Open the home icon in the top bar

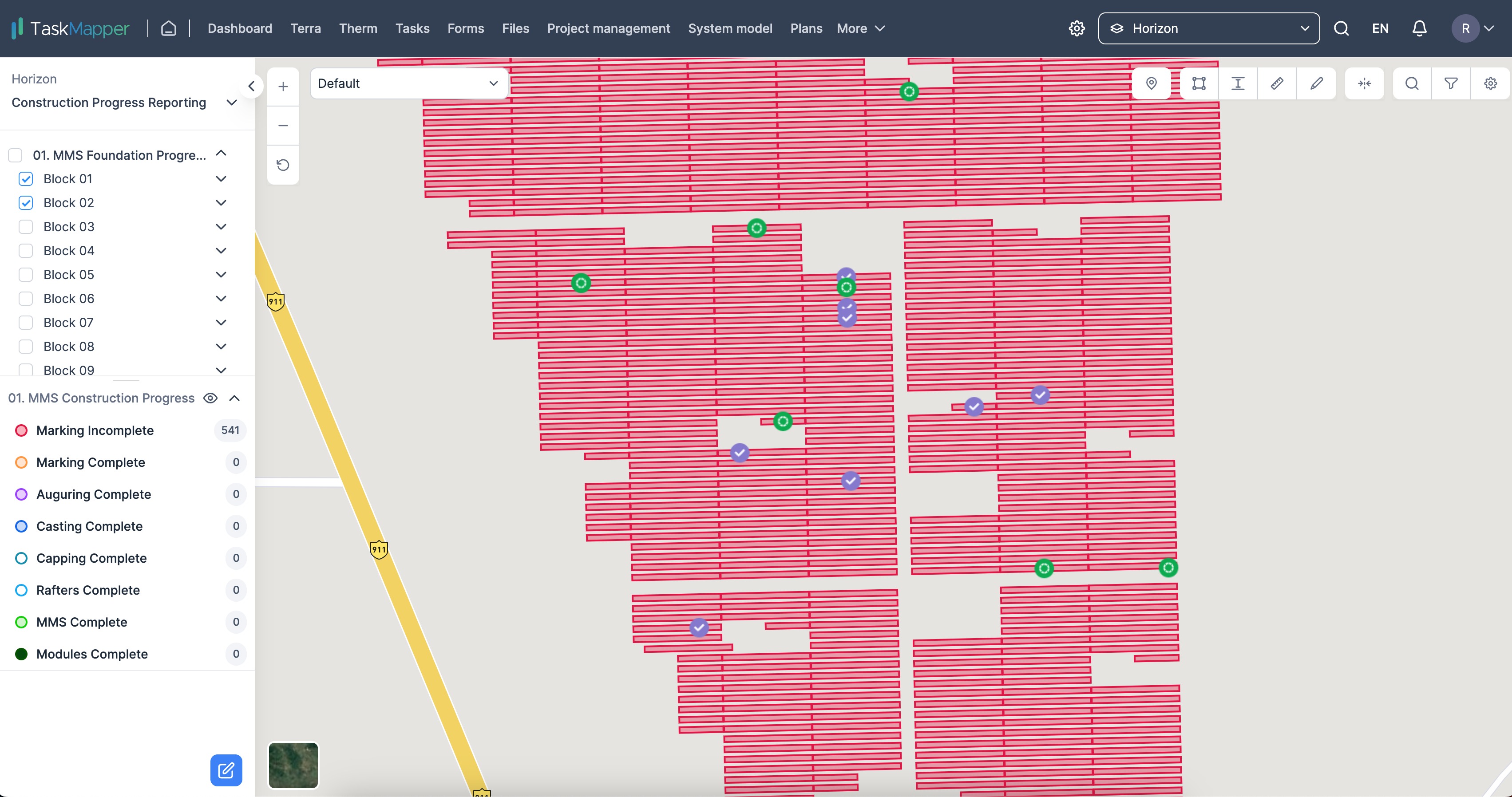[168, 28]
